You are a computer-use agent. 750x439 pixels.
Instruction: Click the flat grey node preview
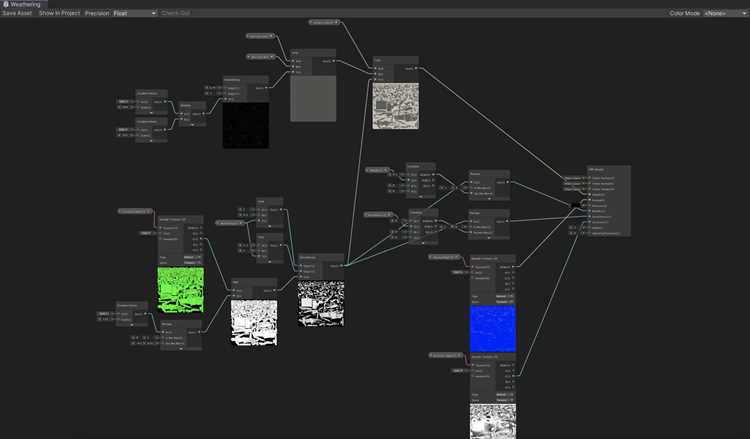(313, 99)
